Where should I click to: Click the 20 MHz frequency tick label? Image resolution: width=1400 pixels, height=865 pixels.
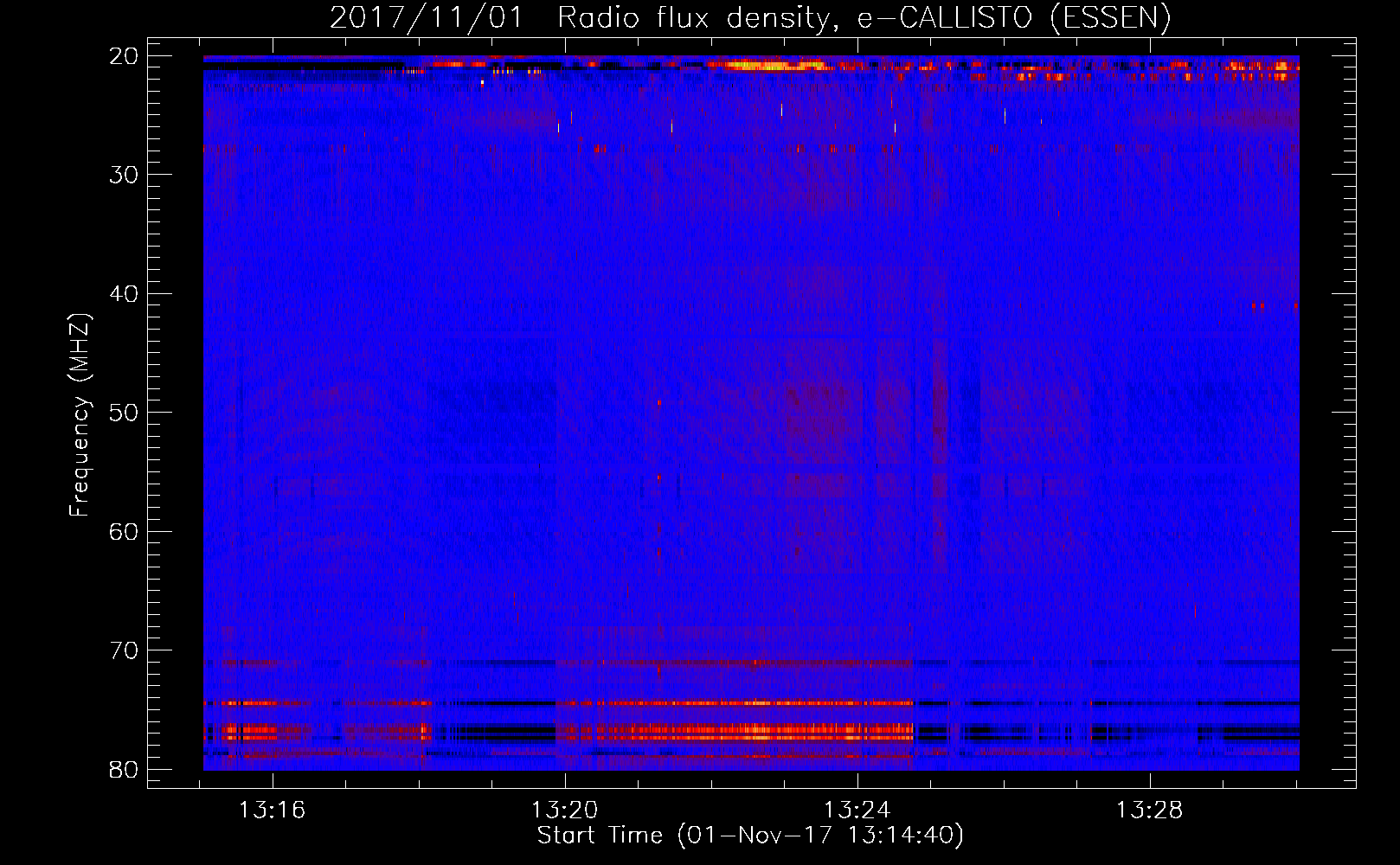(125, 56)
